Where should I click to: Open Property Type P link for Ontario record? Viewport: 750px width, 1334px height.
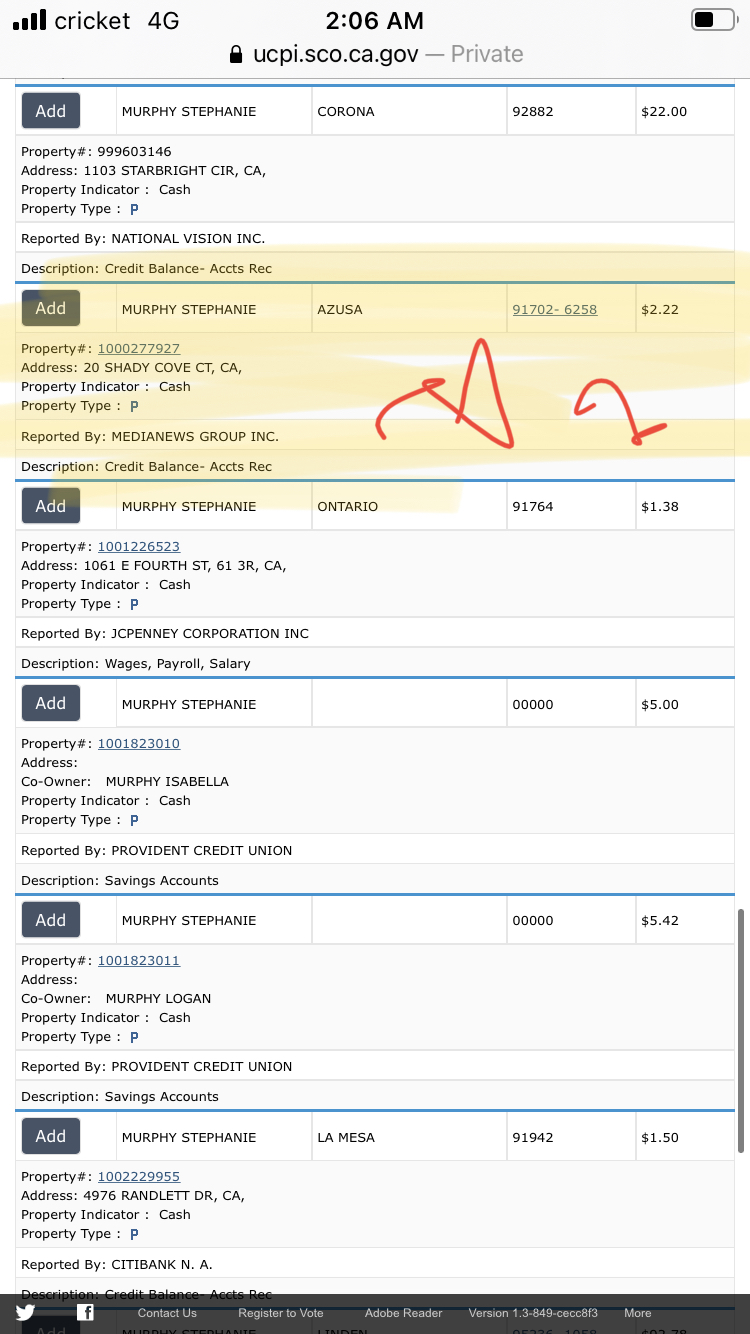coord(134,604)
